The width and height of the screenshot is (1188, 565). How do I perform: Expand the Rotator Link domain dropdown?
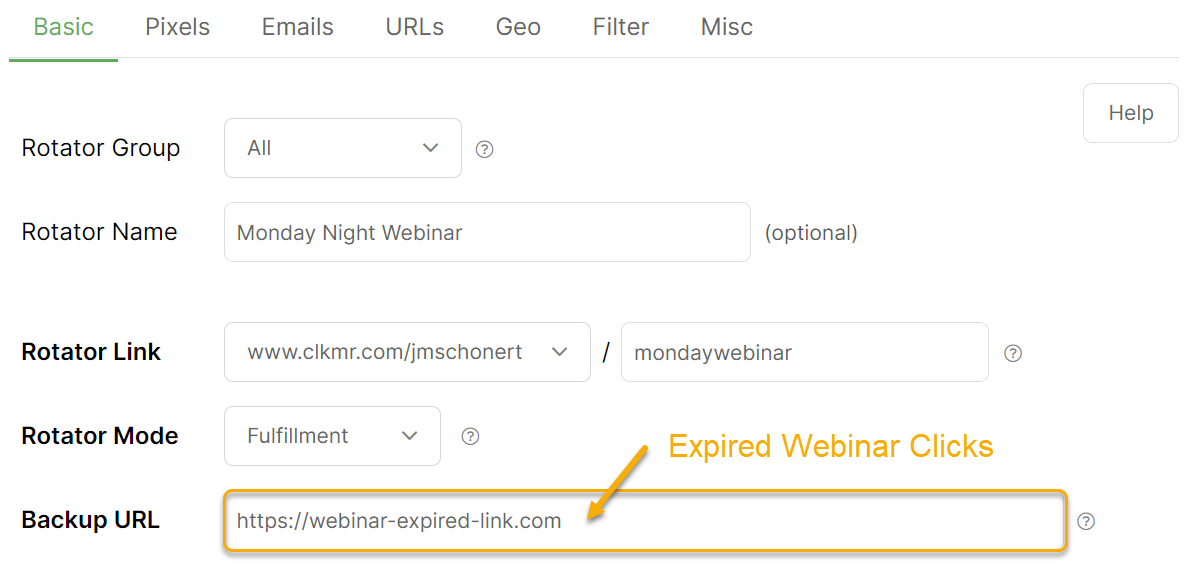click(x=406, y=352)
